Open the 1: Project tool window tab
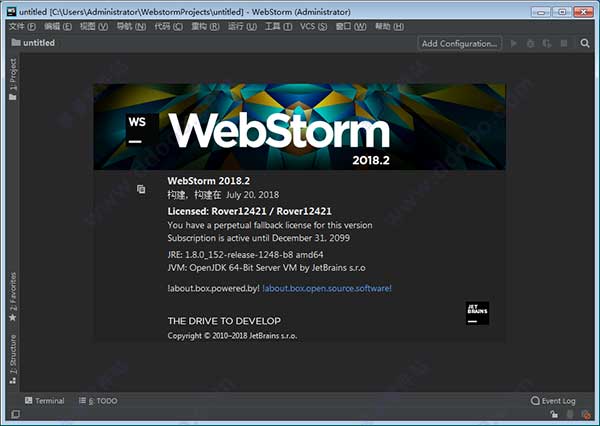600x426 pixels. 13,79
